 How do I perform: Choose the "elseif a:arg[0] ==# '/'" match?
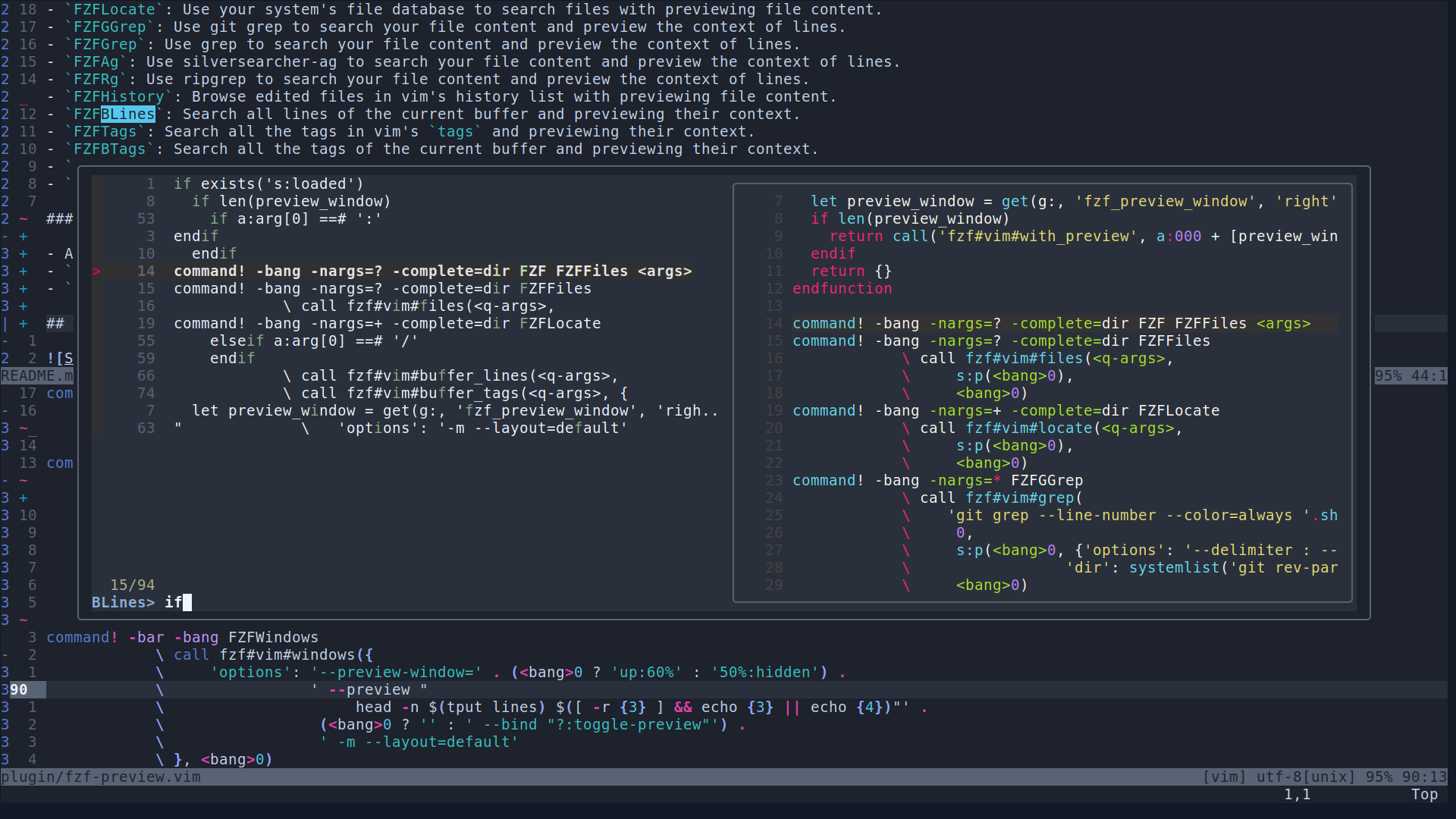pyautogui.click(x=313, y=341)
